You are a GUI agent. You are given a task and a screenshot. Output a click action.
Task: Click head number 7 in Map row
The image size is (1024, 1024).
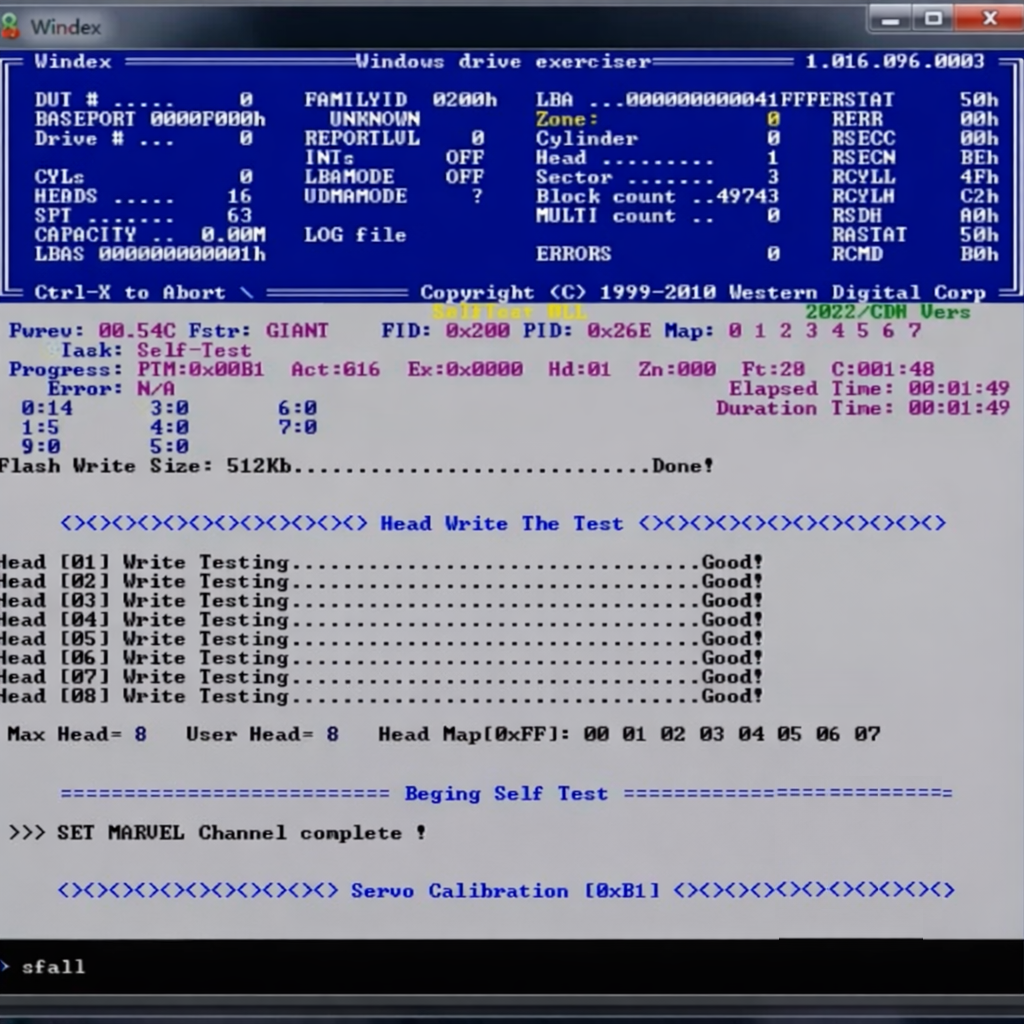pos(914,331)
